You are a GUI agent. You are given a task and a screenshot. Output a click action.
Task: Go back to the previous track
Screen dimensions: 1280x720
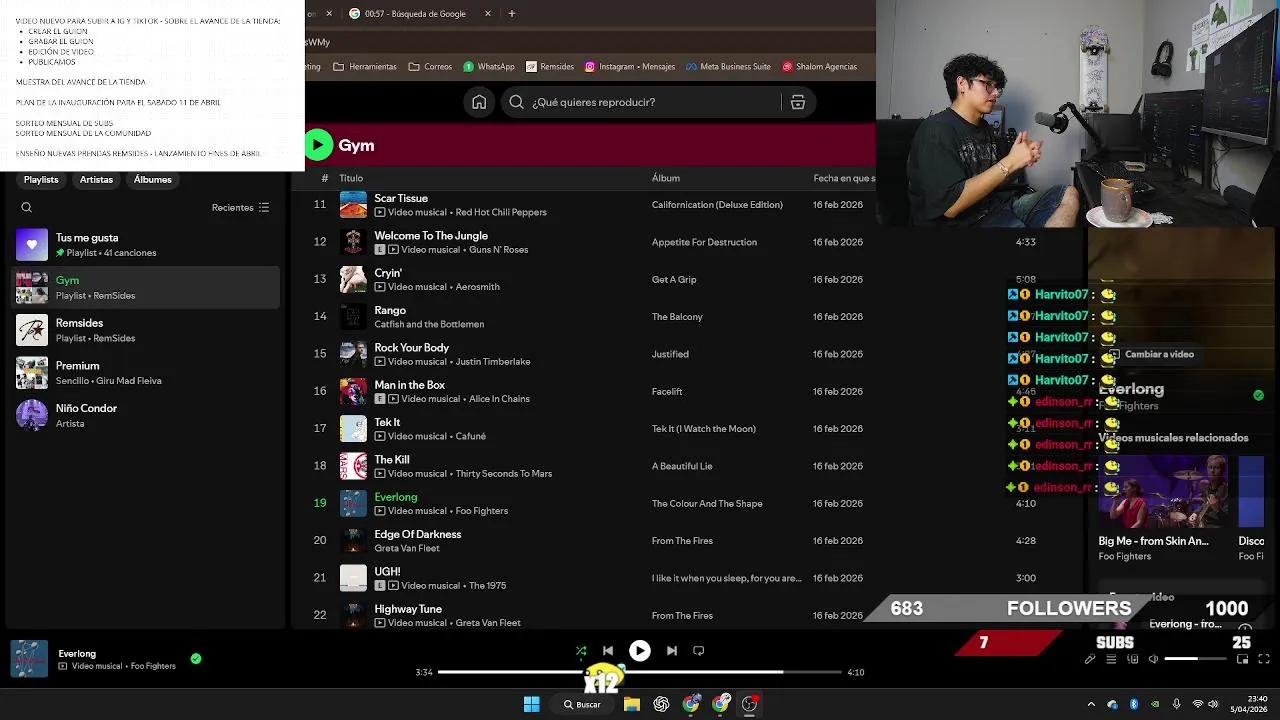click(x=608, y=651)
